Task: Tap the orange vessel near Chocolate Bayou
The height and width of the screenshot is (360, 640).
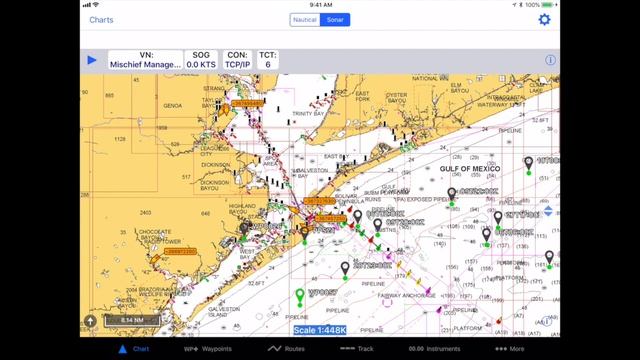Action: point(155,259)
